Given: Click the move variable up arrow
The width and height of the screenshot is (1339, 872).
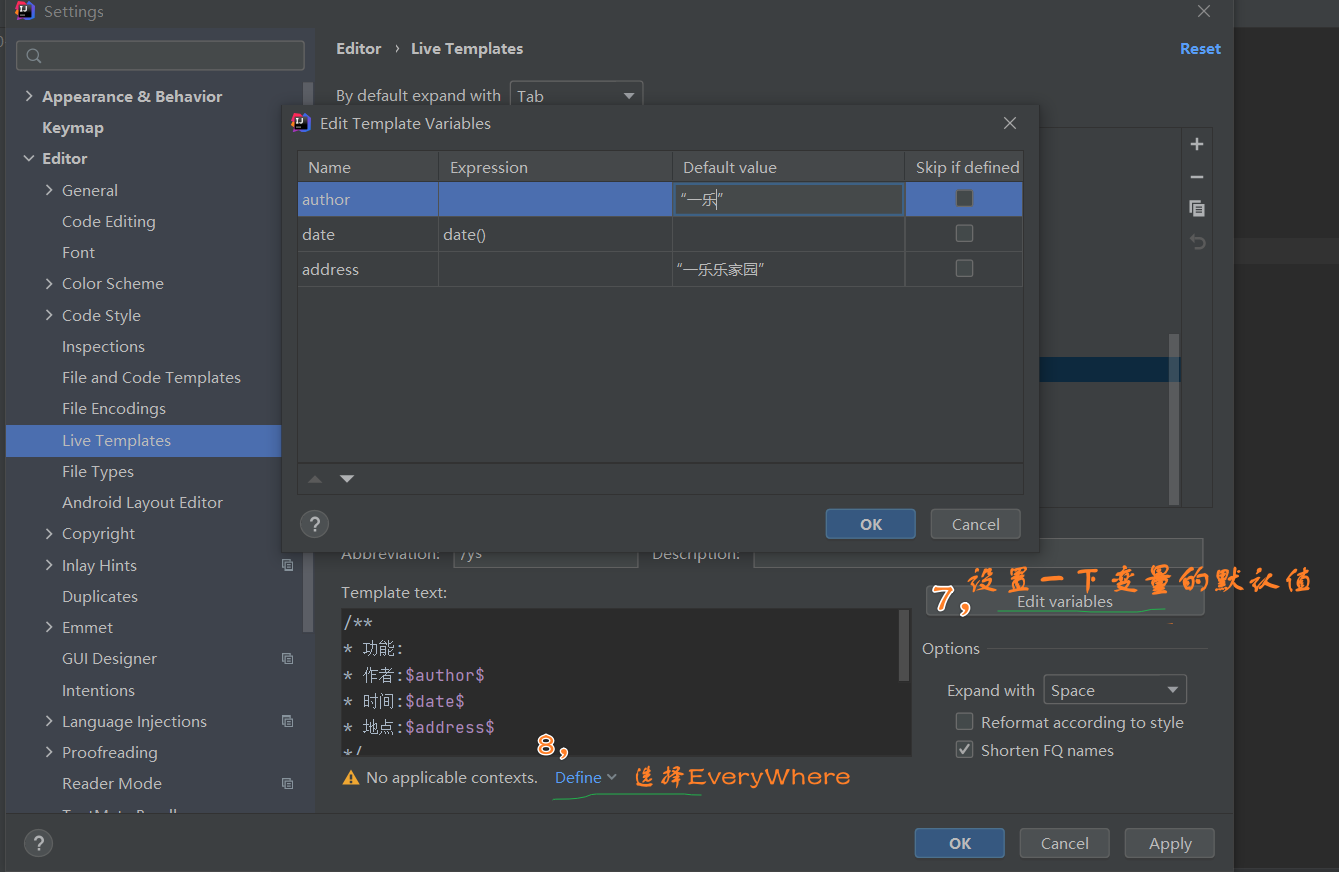Looking at the screenshot, I should pyautogui.click(x=315, y=479).
